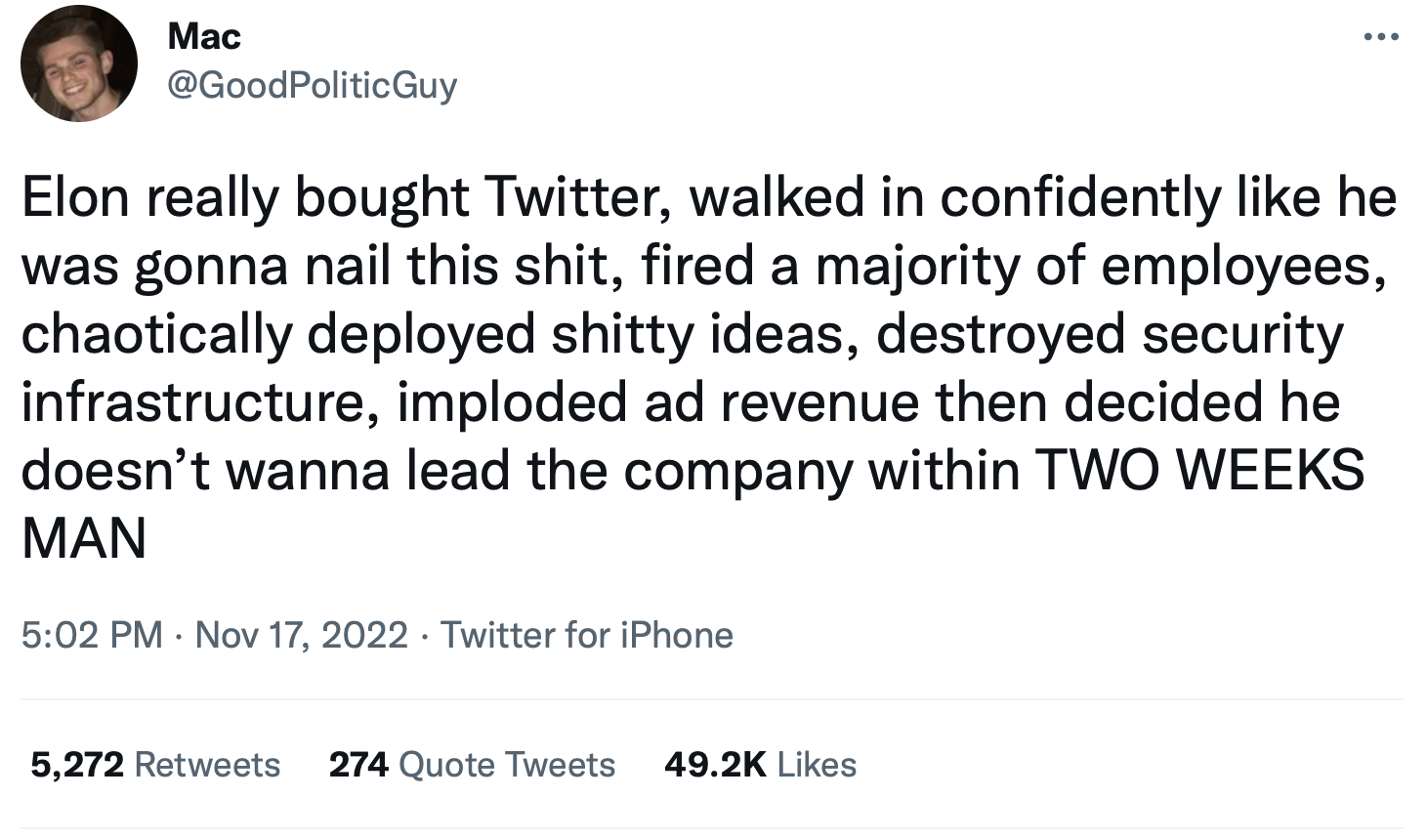The height and width of the screenshot is (840, 1427).
Task: Open the three-dot more options menu
Action: tap(1381, 37)
